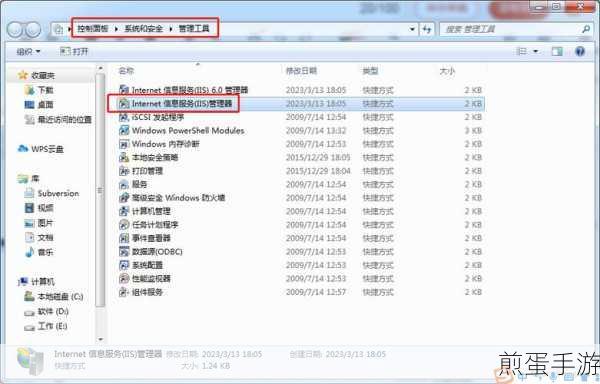Image resolution: width=600 pixels, height=384 pixels.
Task: Select 组件服务 icon
Action: coord(124,292)
